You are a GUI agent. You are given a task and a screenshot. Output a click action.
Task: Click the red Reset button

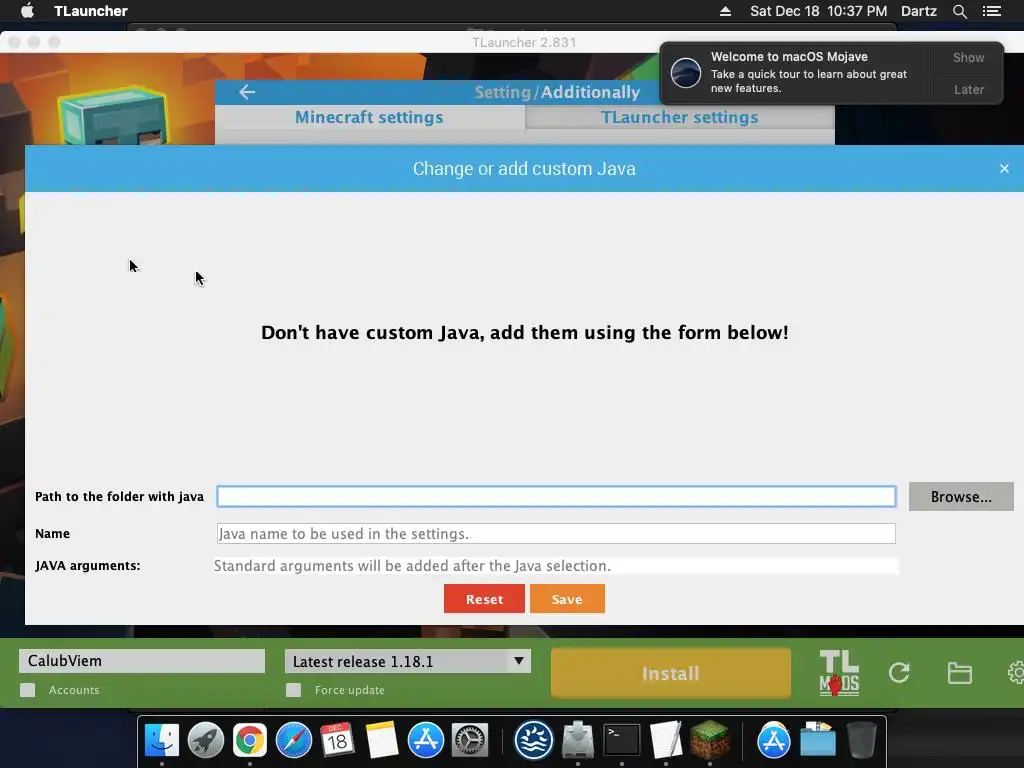coord(484,599)
